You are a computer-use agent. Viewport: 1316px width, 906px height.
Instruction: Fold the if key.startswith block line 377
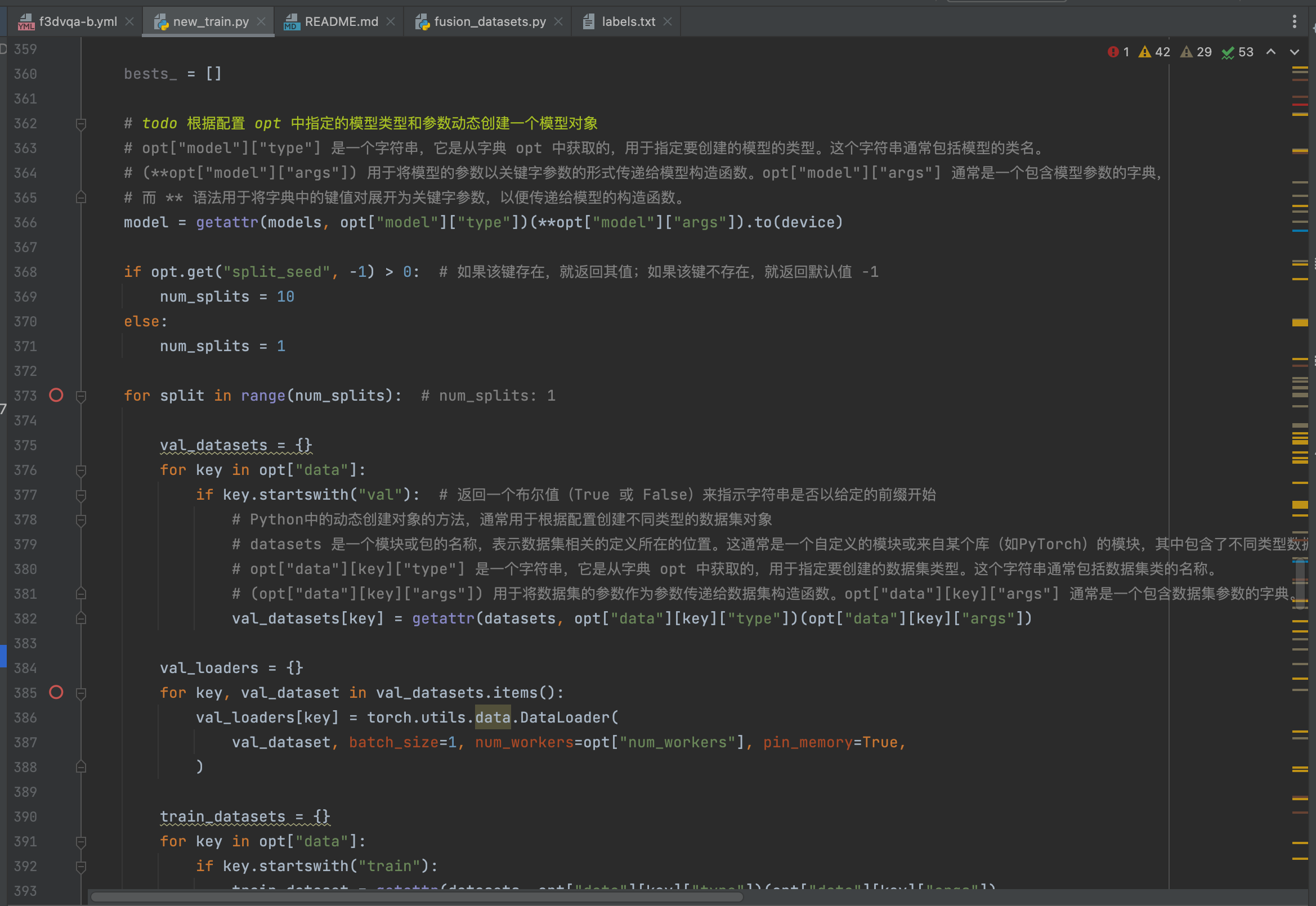[81, 496]
